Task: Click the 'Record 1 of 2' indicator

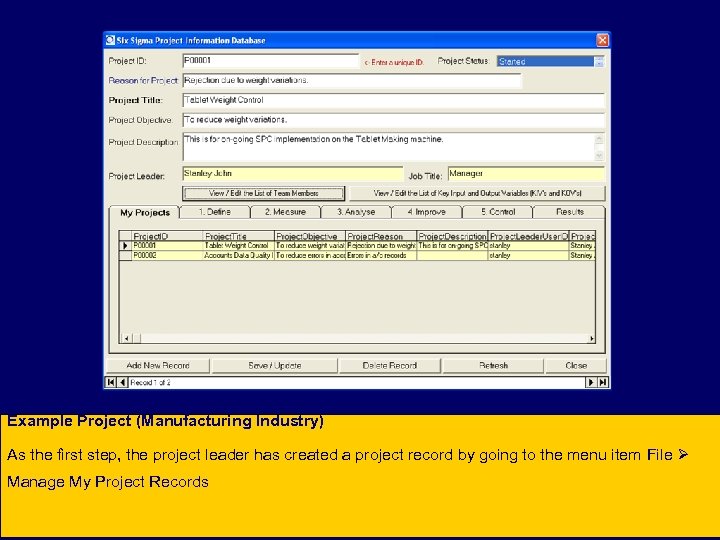Action: click(151, 382)
